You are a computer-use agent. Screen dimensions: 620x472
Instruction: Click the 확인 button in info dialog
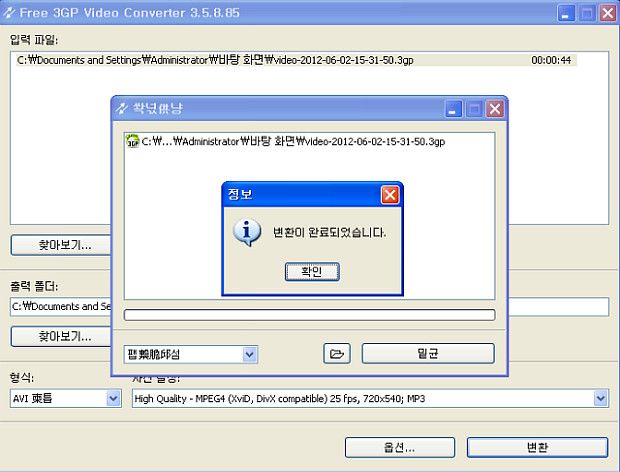[x=312, y=272]
